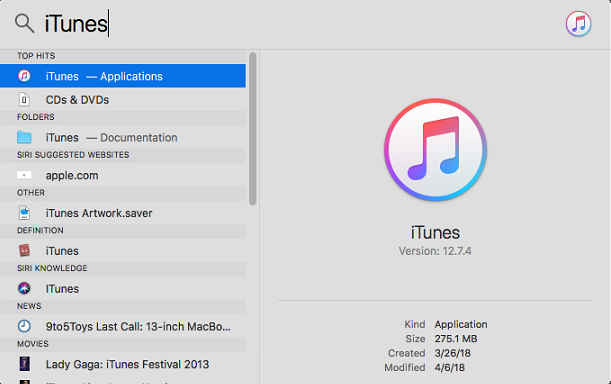The width and height of the screenshot is (611, 384).
Task: Click the Version: 12.7.4 text
Action: point(435,251)
